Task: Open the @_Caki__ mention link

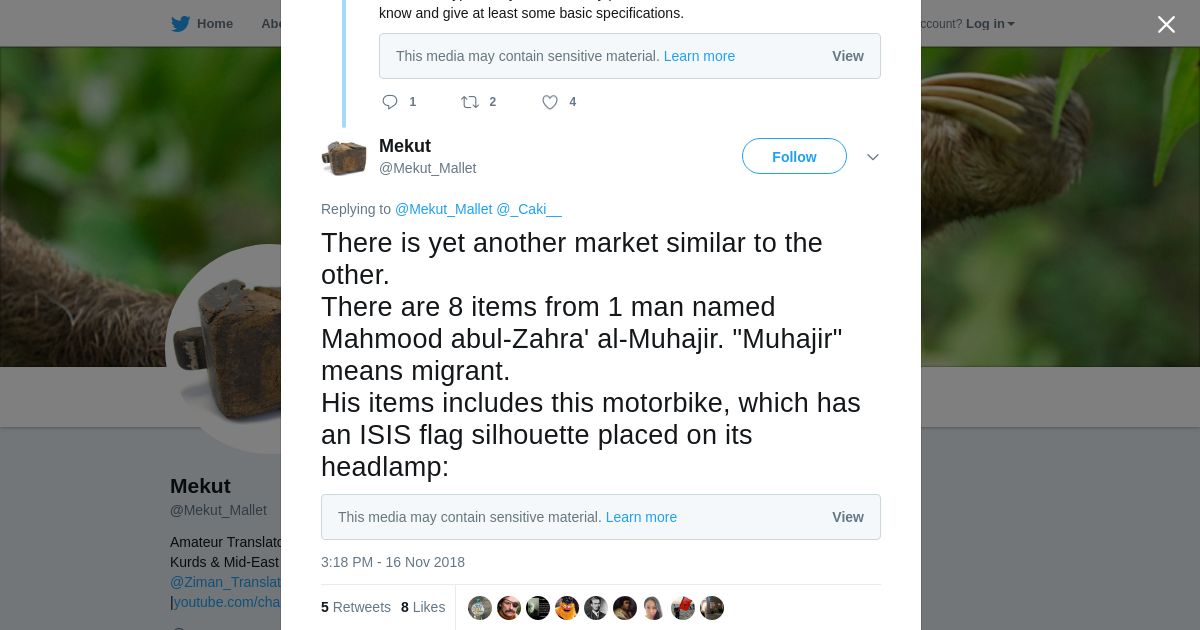Action: (529, 209)
